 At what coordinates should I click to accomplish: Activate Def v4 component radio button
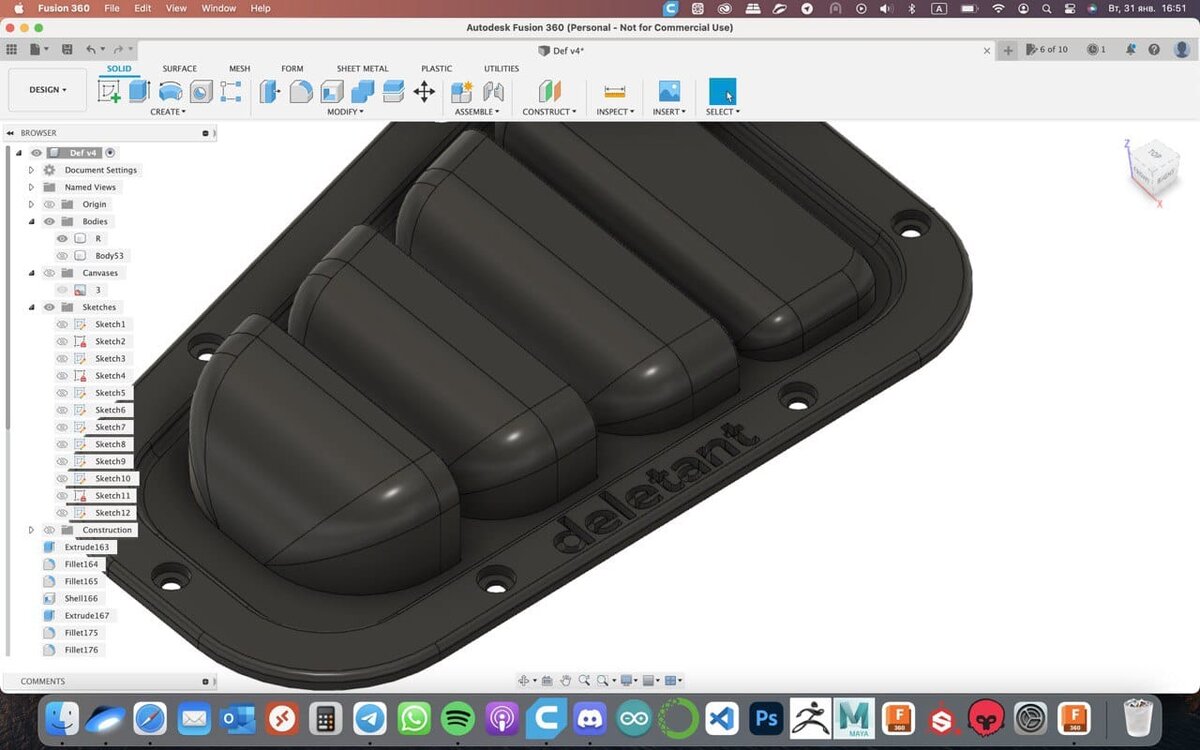click(110, 153)
